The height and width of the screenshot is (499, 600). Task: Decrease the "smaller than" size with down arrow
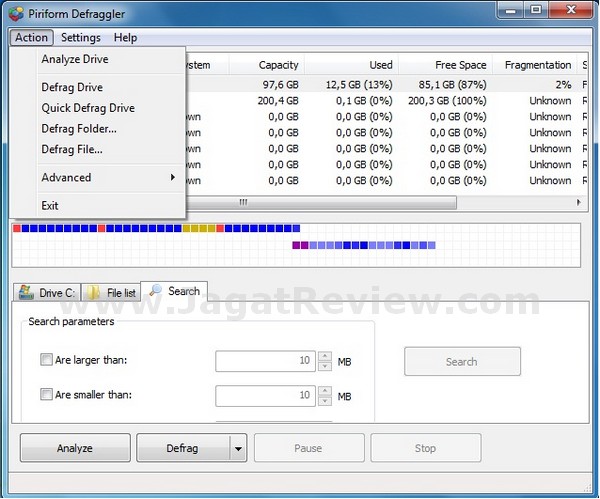tap(324, 401)
